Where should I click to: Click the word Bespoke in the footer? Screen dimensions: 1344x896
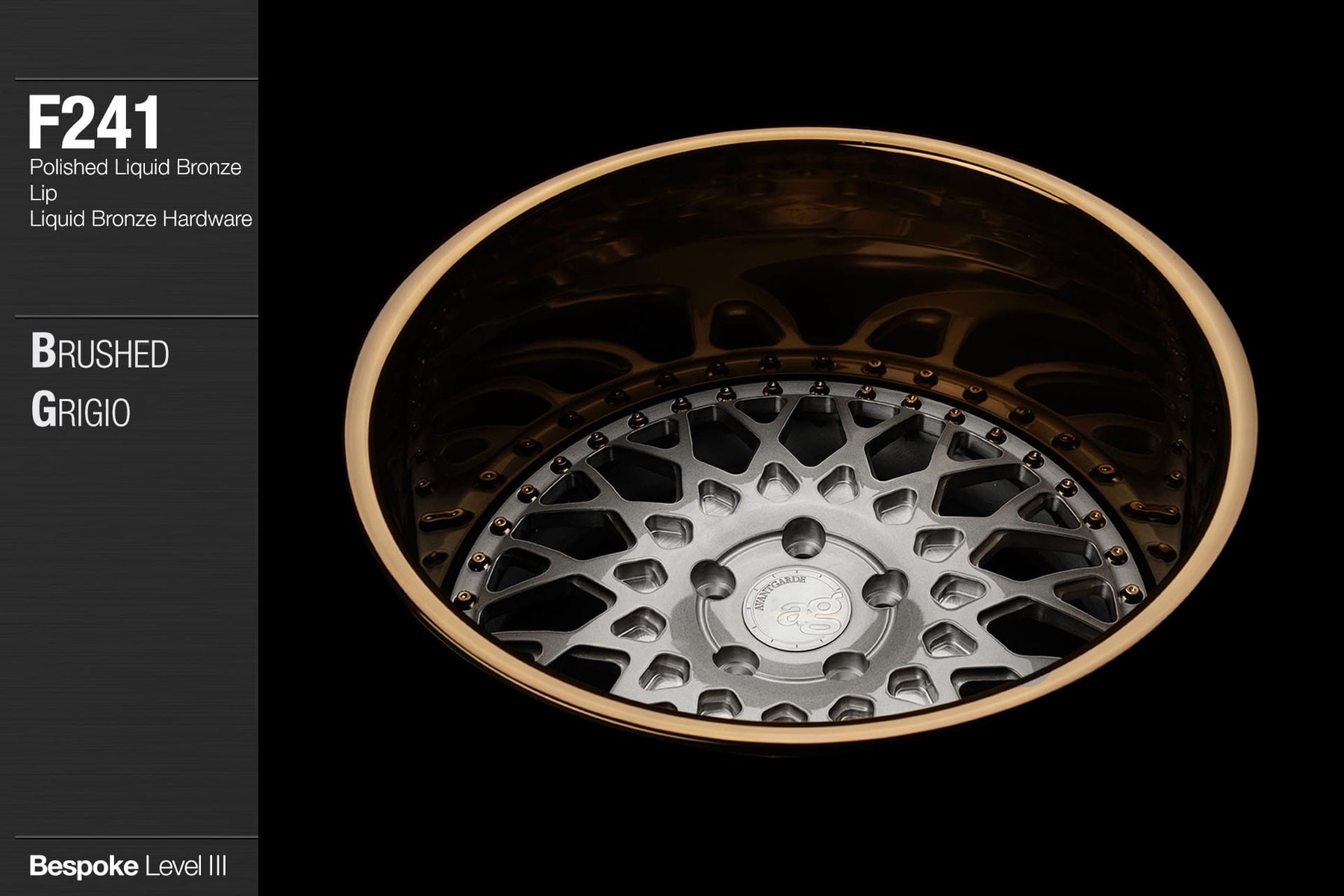coord(83,867)
